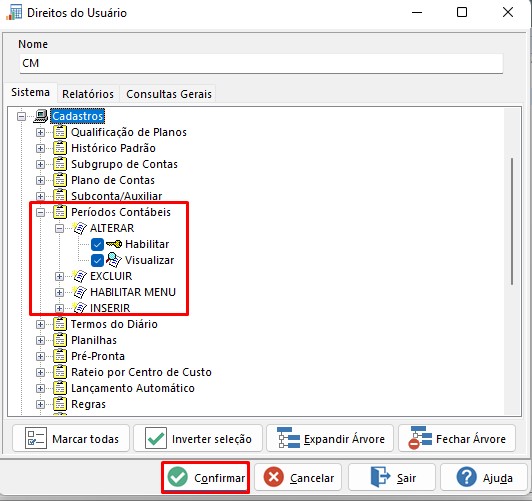Click the Períodos Contábeis clipboard icon
The height and width of the screenshot is (501, 532).
pos(60,212)
